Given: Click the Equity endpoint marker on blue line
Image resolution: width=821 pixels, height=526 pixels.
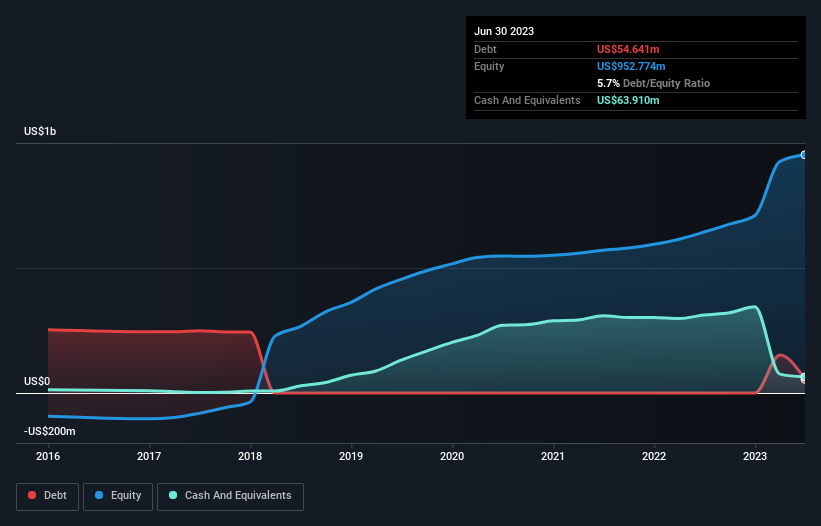Looking at the screenshot, I should [x=804, y=155].
